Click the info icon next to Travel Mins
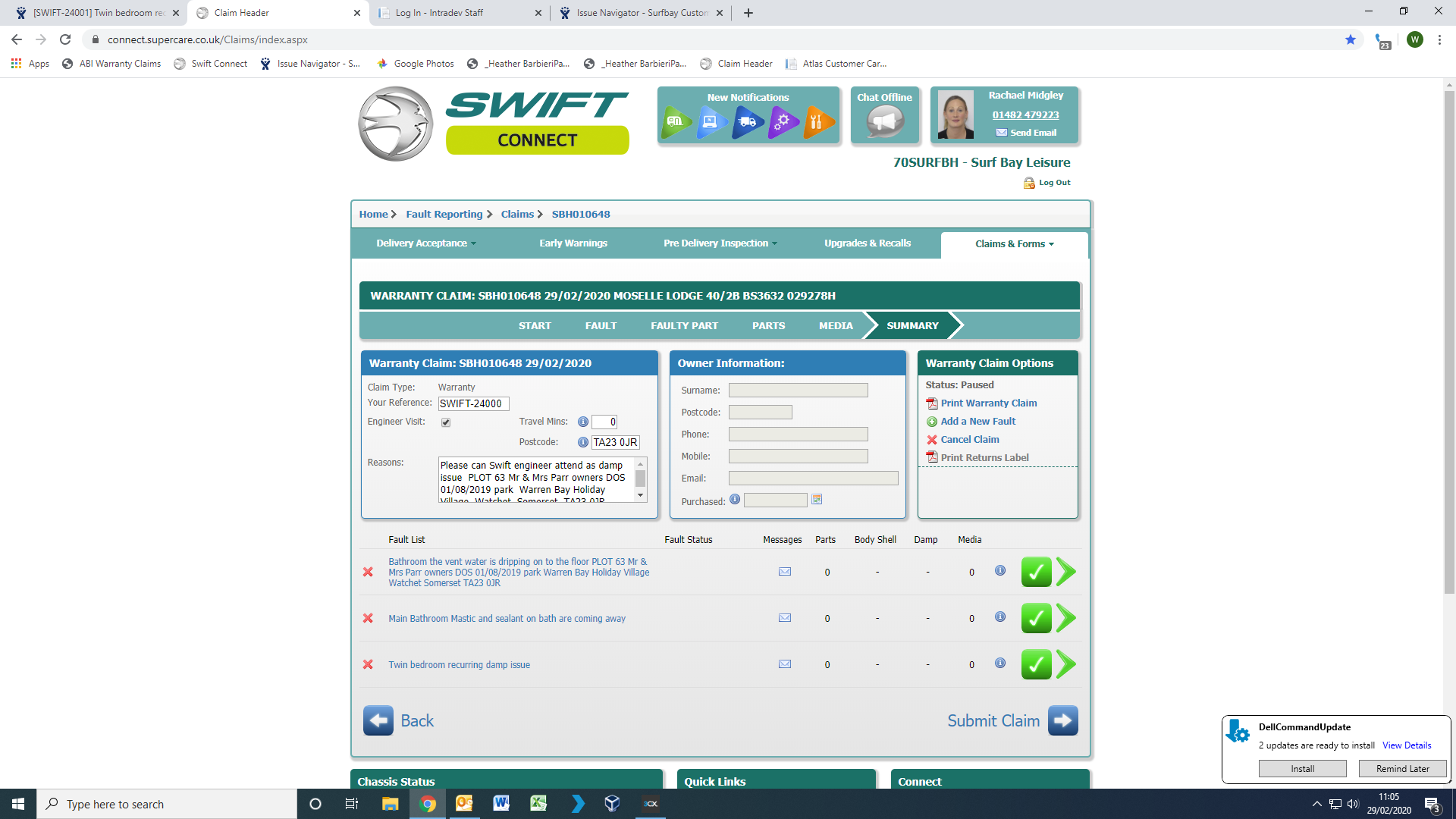This screenshot has width=1456, height=819. tap(582, 422)
